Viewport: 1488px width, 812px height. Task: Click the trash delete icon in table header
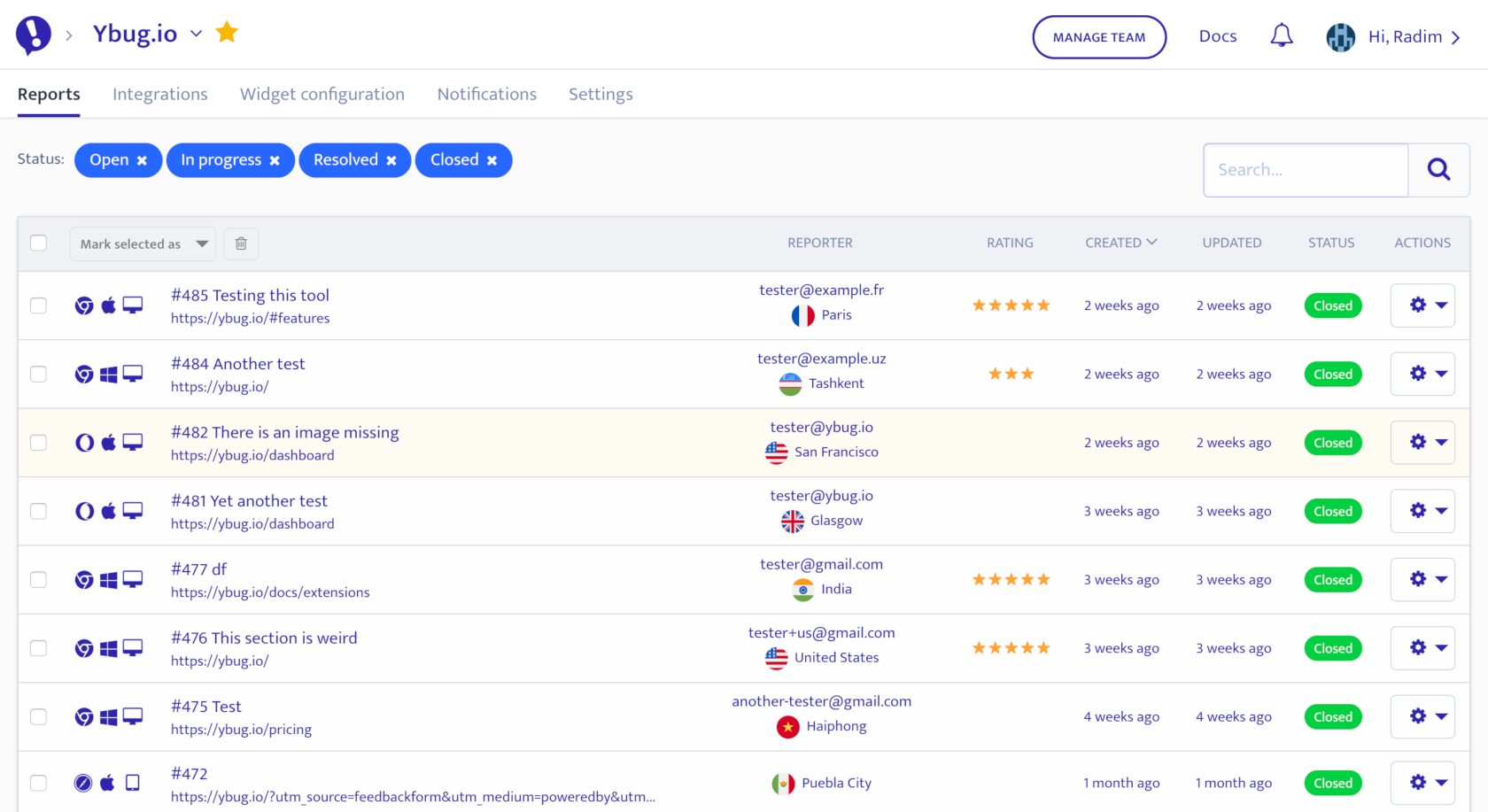coord(241,244)
